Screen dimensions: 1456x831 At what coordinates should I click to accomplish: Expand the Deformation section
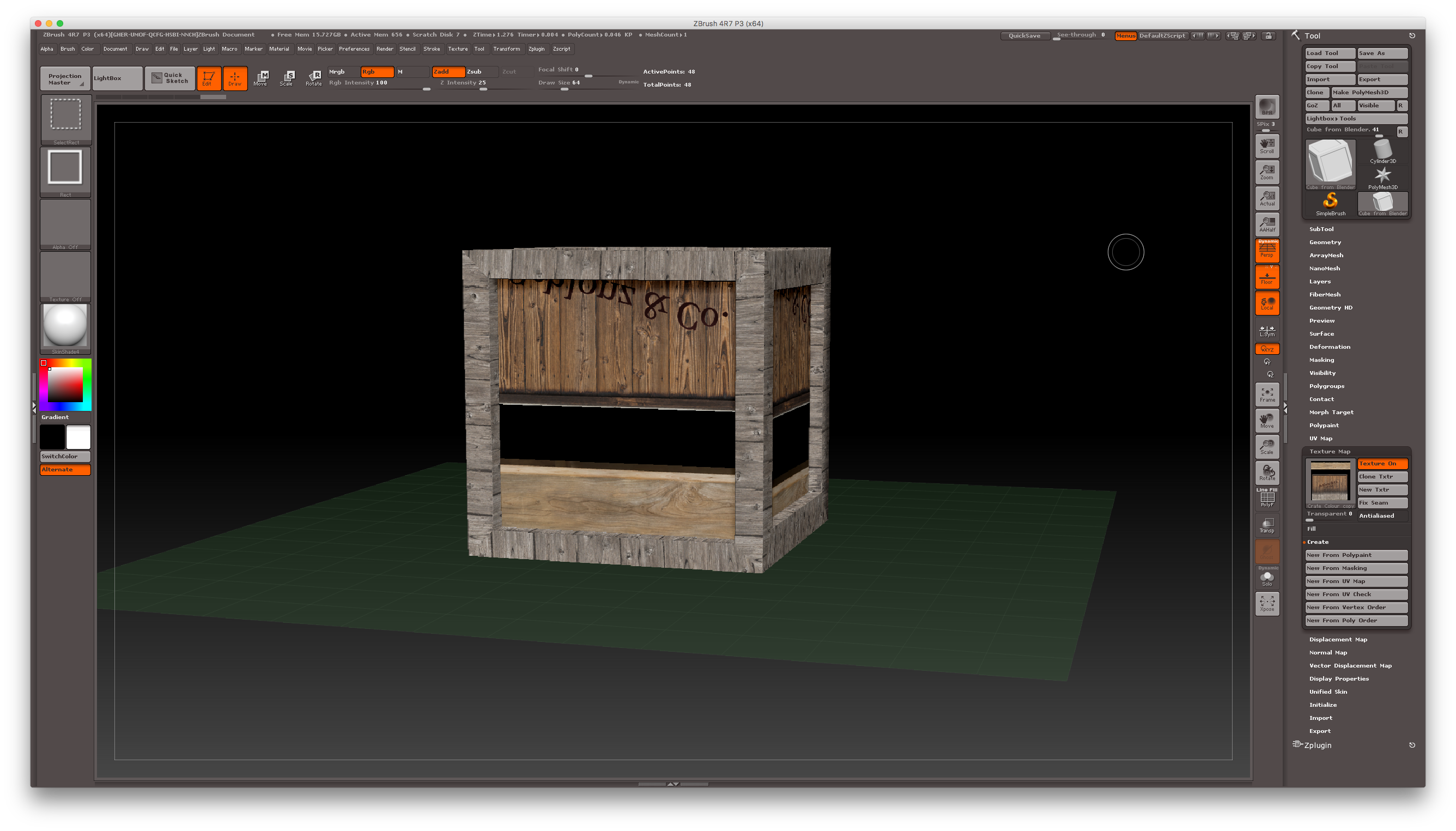point(1330,346)
